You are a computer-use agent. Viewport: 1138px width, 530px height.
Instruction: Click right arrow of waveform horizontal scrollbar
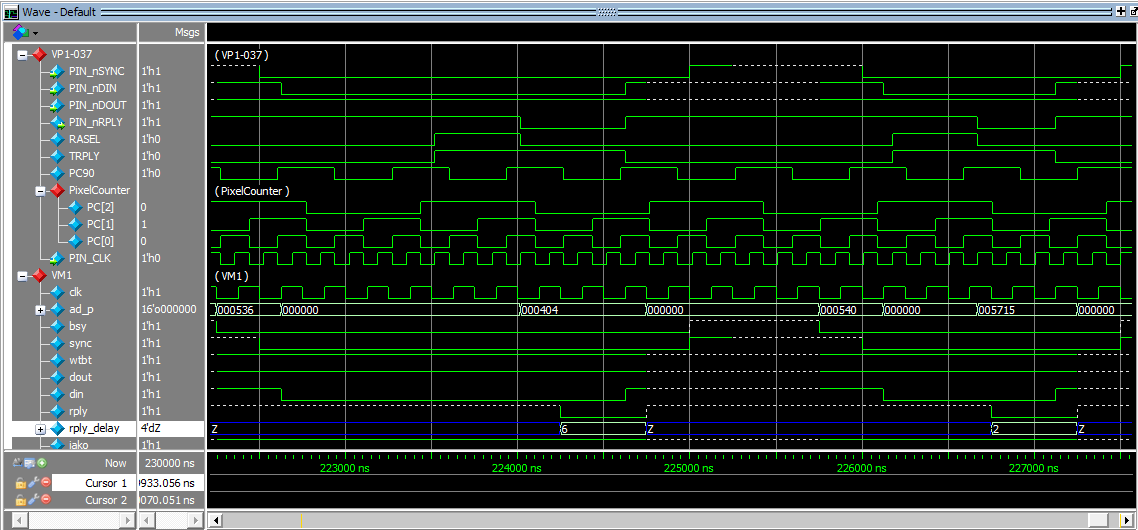coord(1127,520)
